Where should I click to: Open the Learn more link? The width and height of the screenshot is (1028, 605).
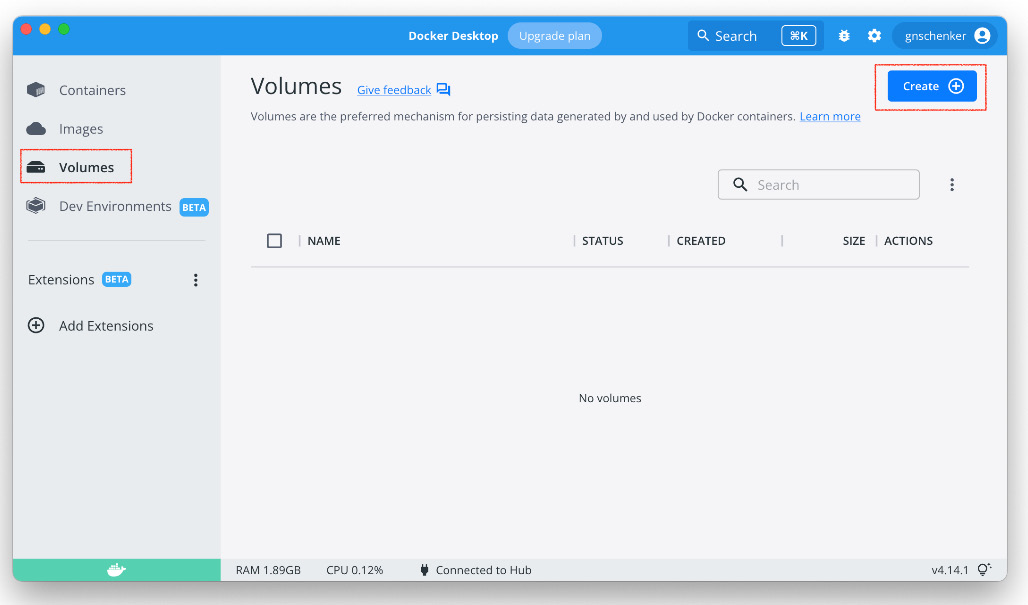(x=830, y=117)
